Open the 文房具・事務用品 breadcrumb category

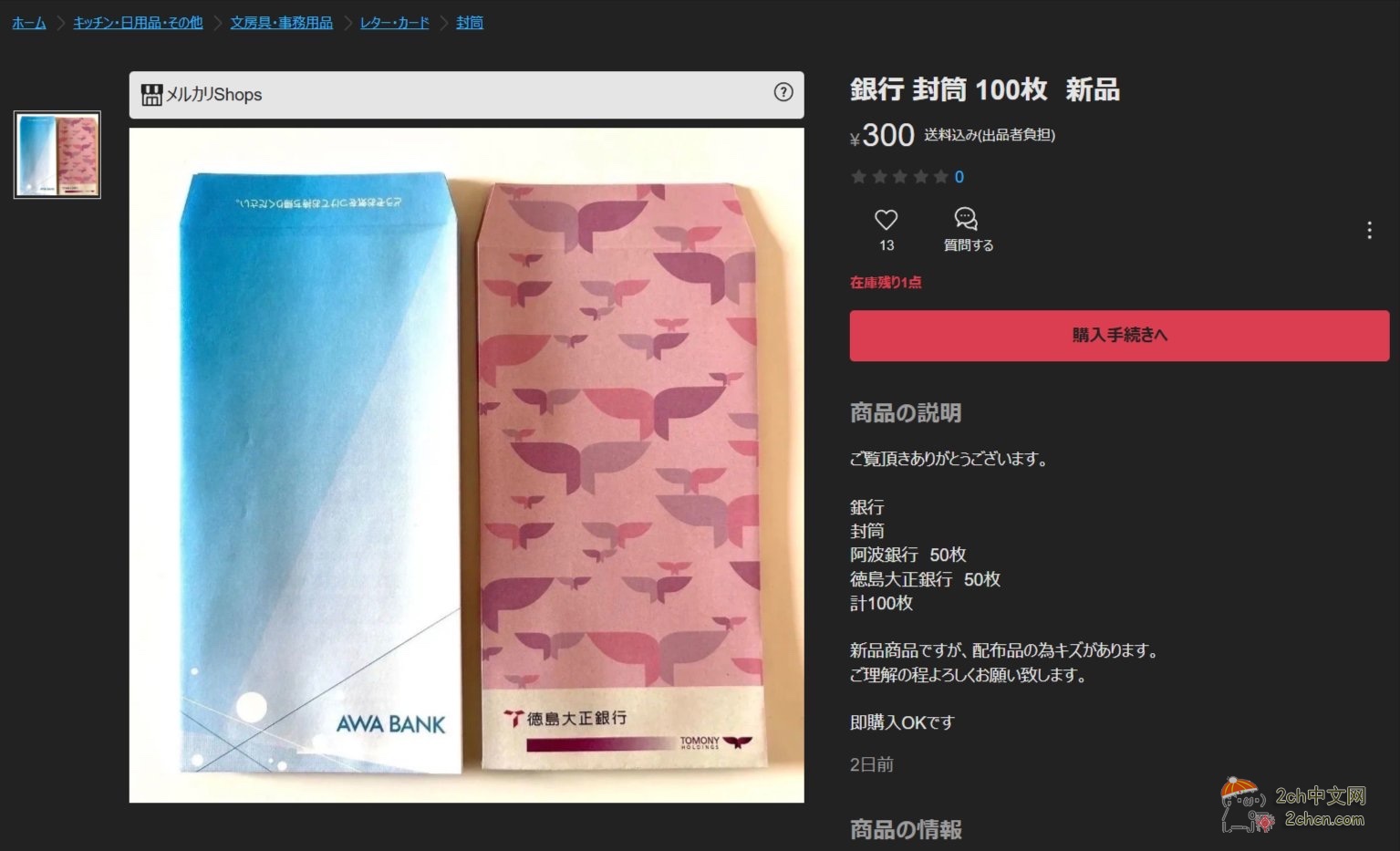pos(281,23)
